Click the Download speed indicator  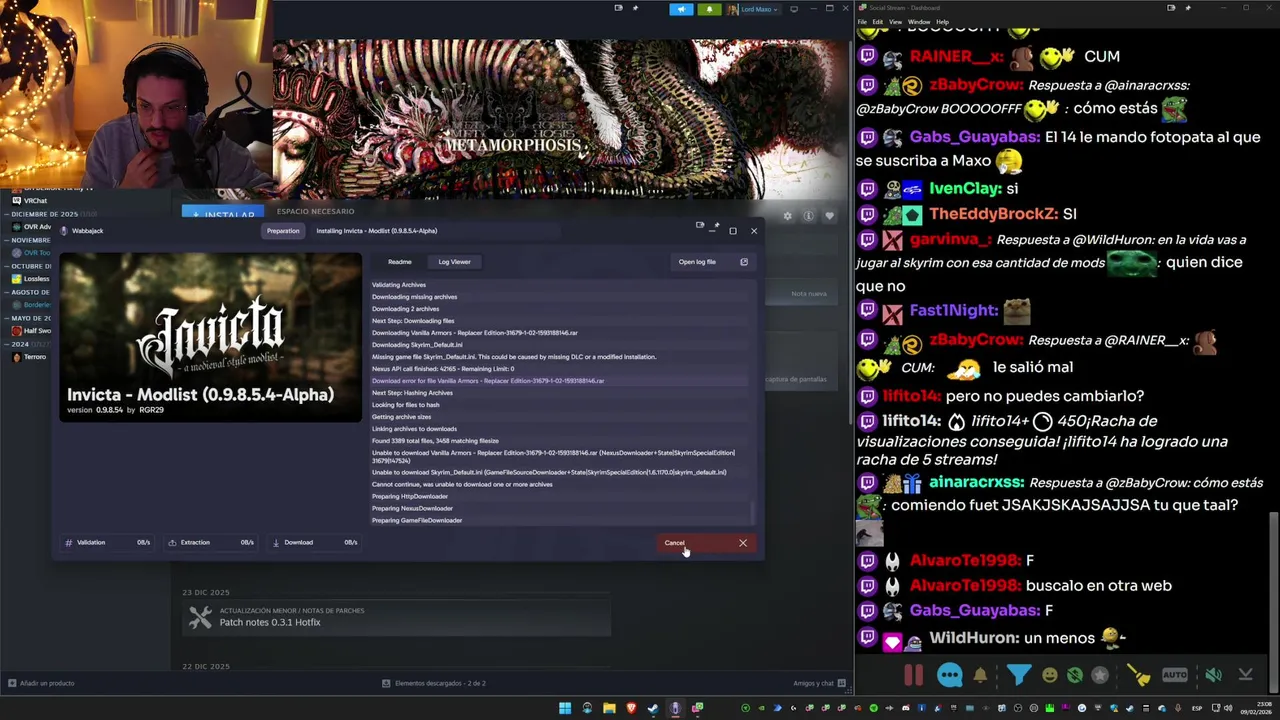coord(315,542)
